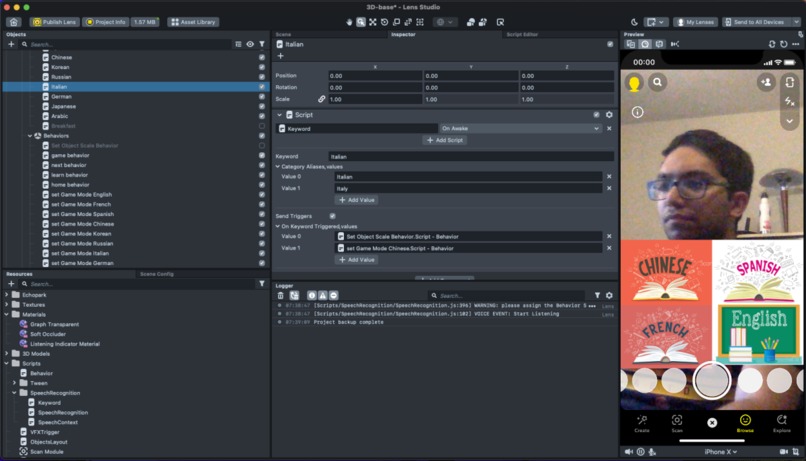
Task: Tap Explore tab in phone preview
Action: tap(781, 423)
